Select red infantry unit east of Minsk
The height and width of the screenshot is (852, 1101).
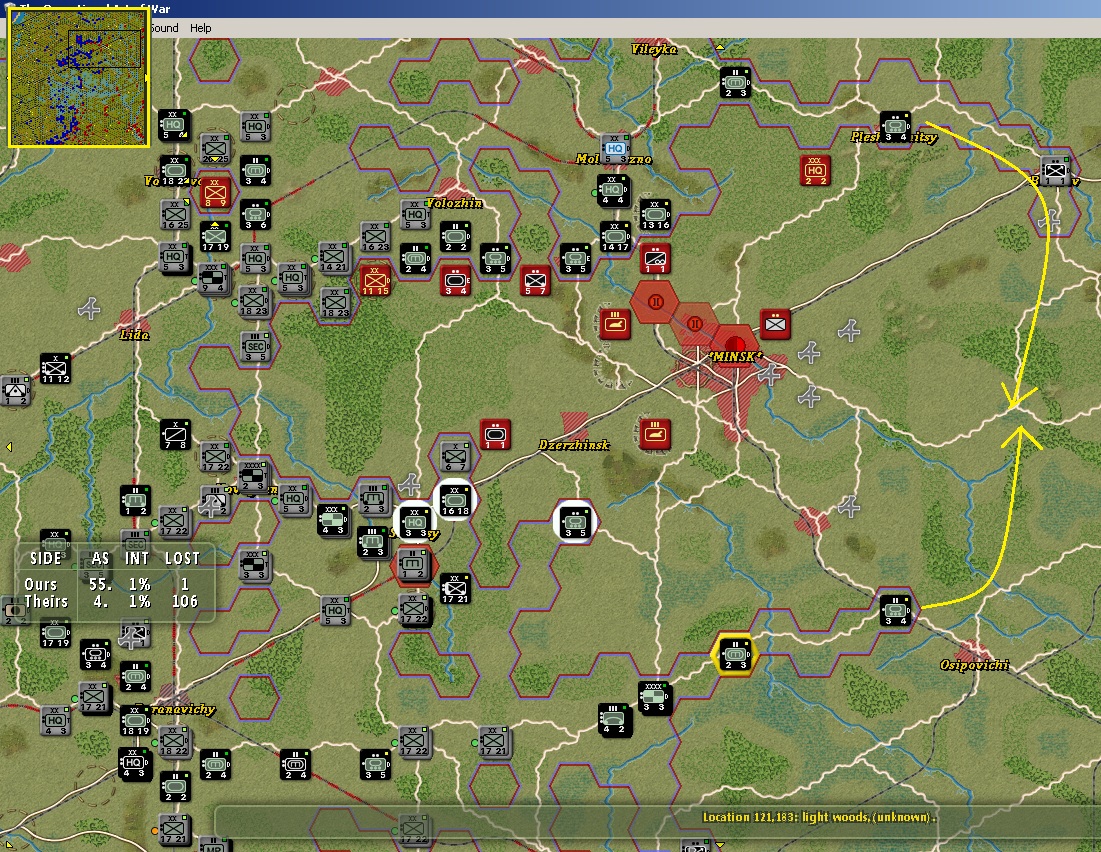[x=775, y=325]
